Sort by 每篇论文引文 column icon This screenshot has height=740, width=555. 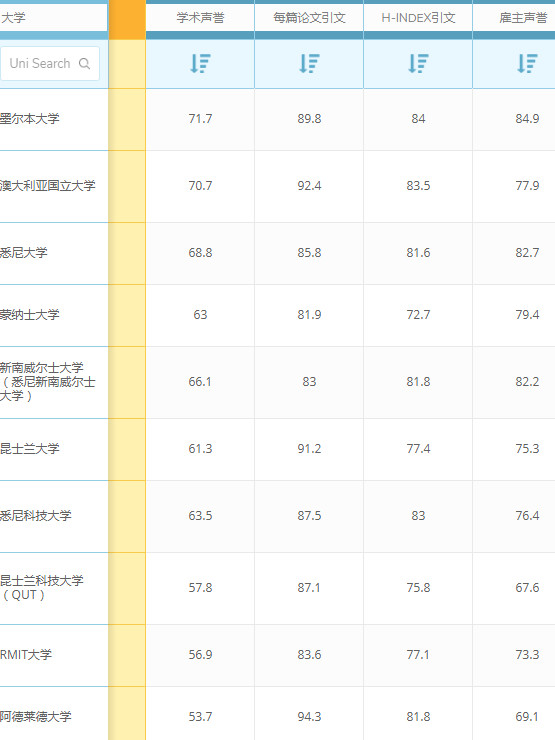pyautogui.click(x=309, y=63)
